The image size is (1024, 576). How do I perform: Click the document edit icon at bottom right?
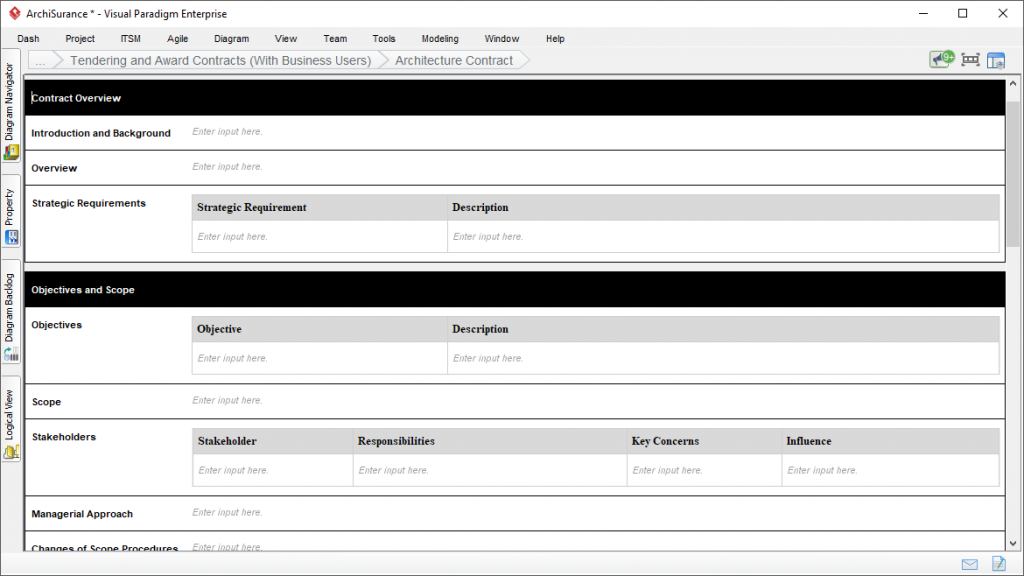click(x=997, y=563)
